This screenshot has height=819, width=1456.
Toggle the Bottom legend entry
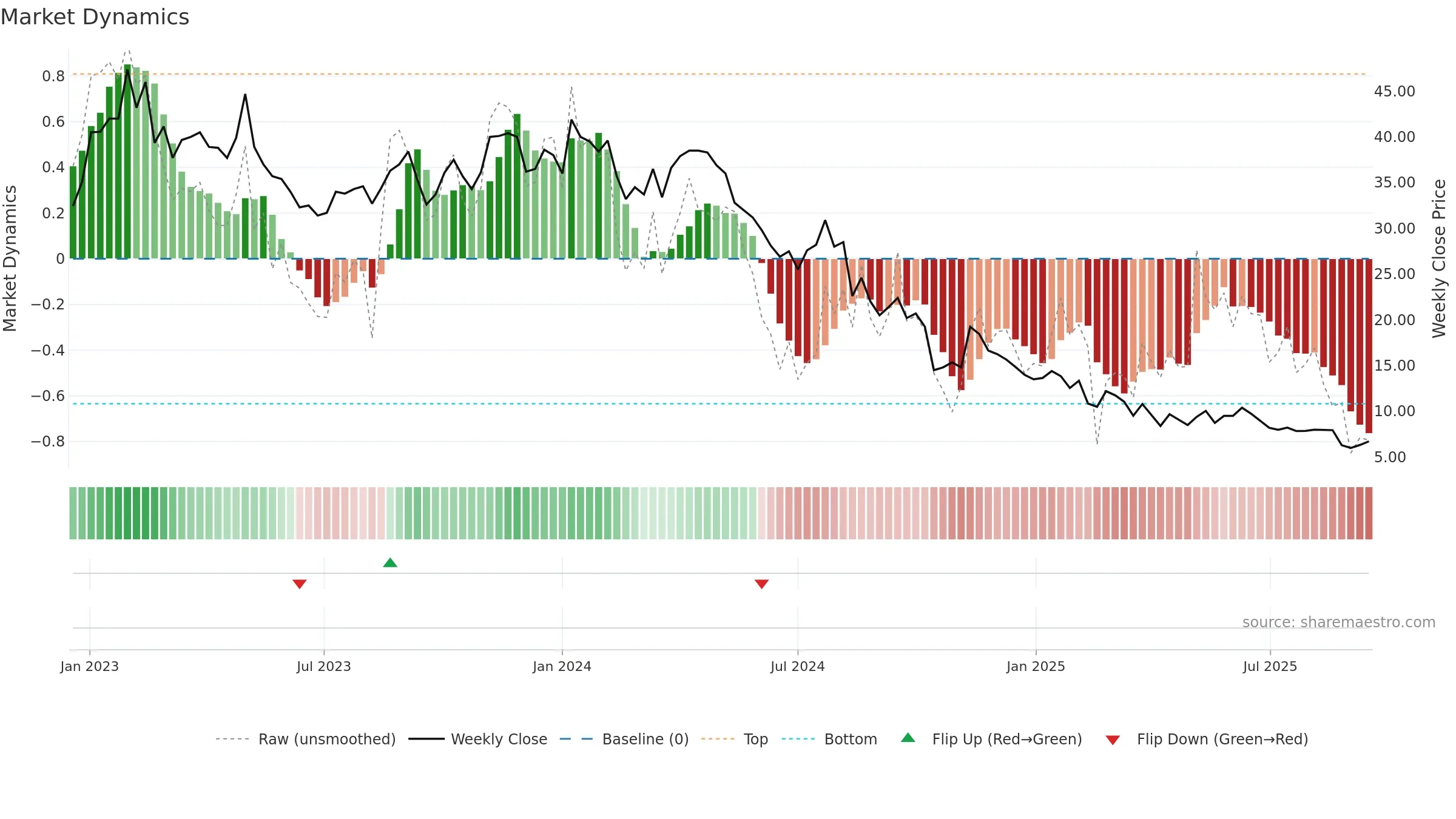point(829,739)
